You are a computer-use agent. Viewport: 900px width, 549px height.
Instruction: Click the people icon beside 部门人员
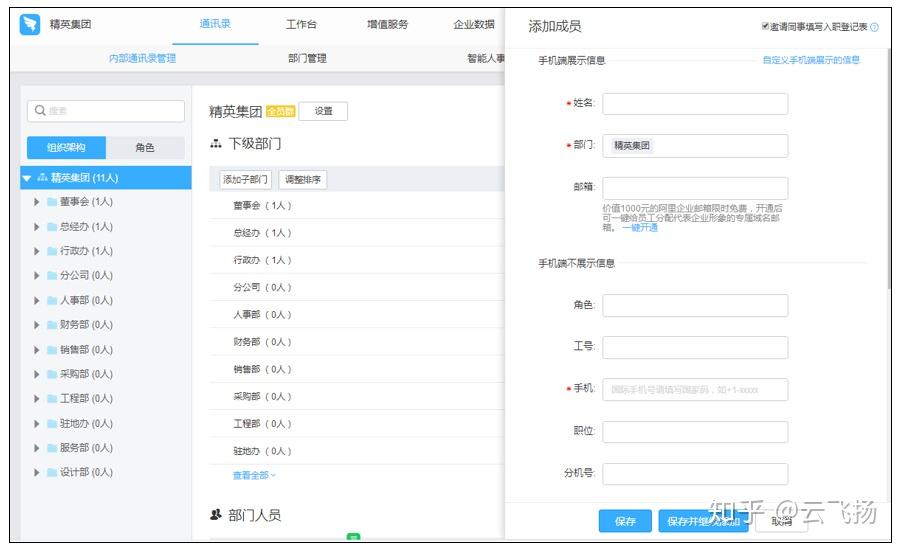click(216, 515)
